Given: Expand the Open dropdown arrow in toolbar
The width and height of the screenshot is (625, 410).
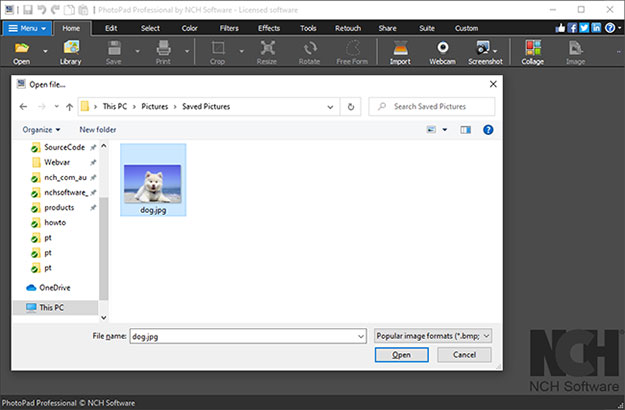Looking at the screenshot, I should [x=45, y=51].
